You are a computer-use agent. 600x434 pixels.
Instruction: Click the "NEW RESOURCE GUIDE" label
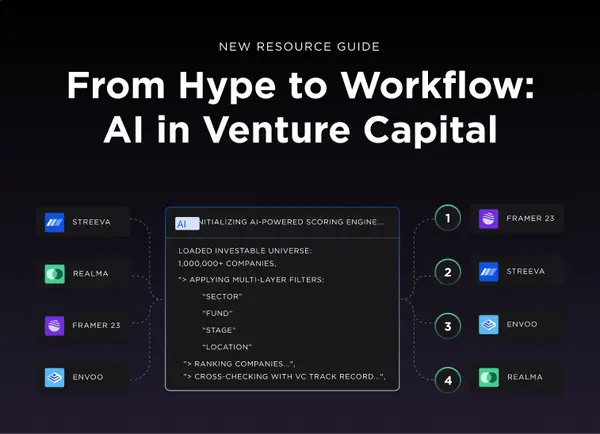(x=299, y=47)
